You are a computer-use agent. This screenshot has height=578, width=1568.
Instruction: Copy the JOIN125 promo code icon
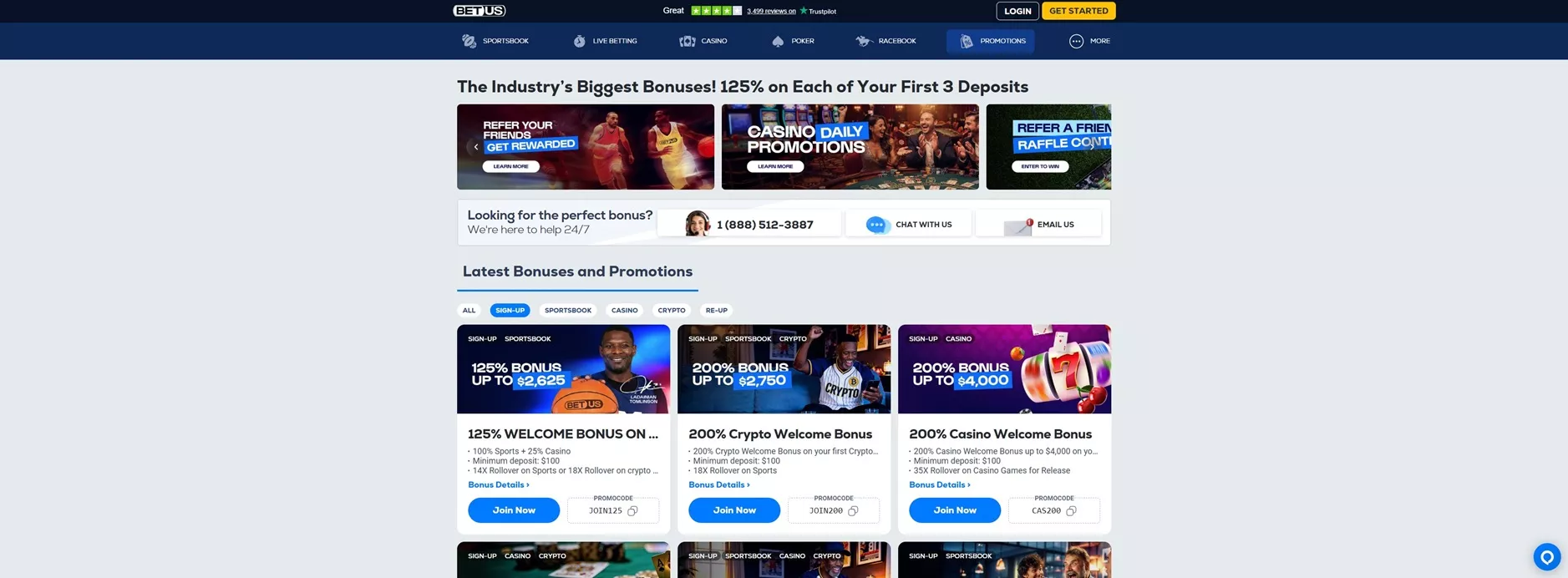632,511
